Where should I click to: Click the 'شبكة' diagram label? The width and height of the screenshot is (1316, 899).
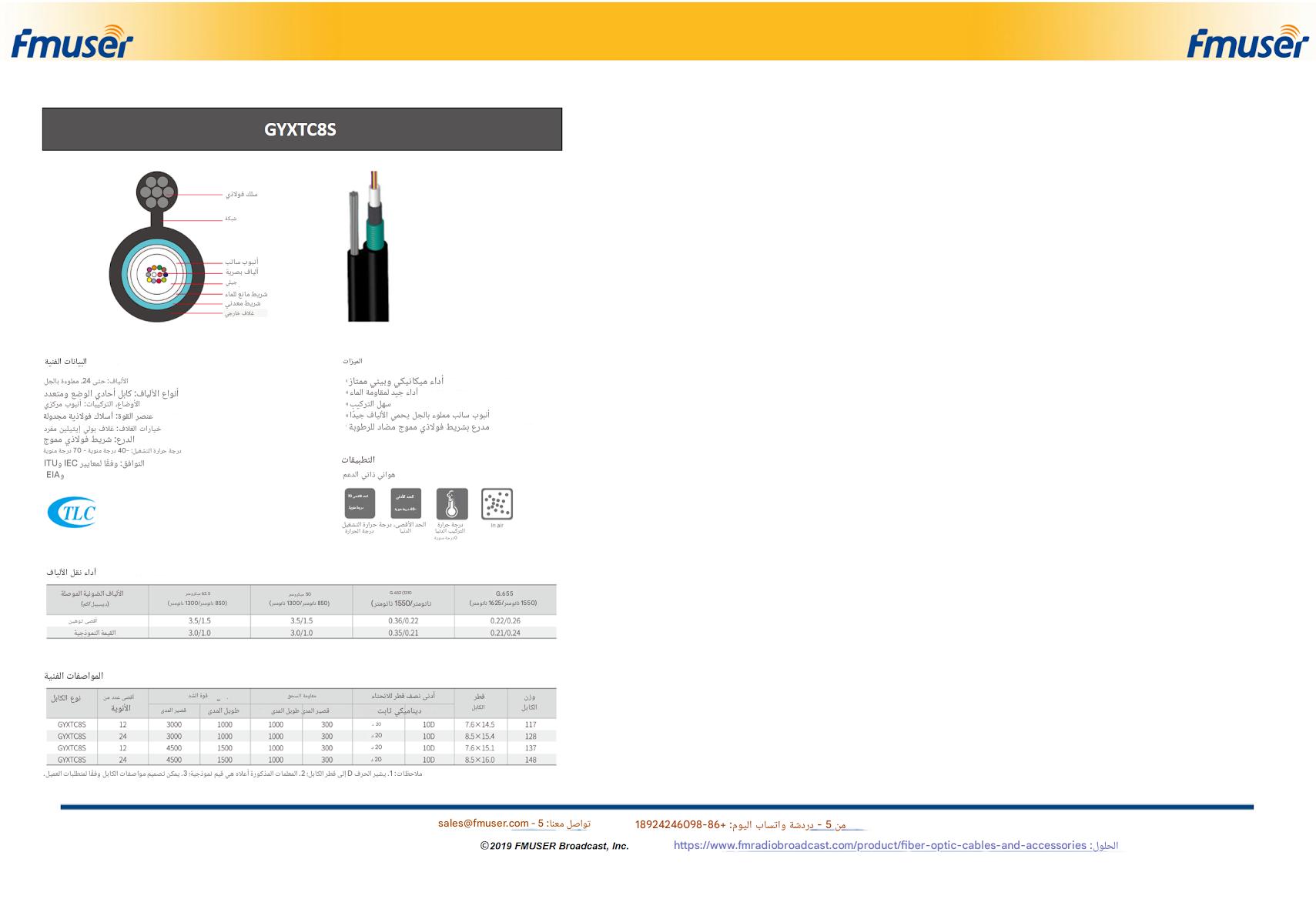231,219
